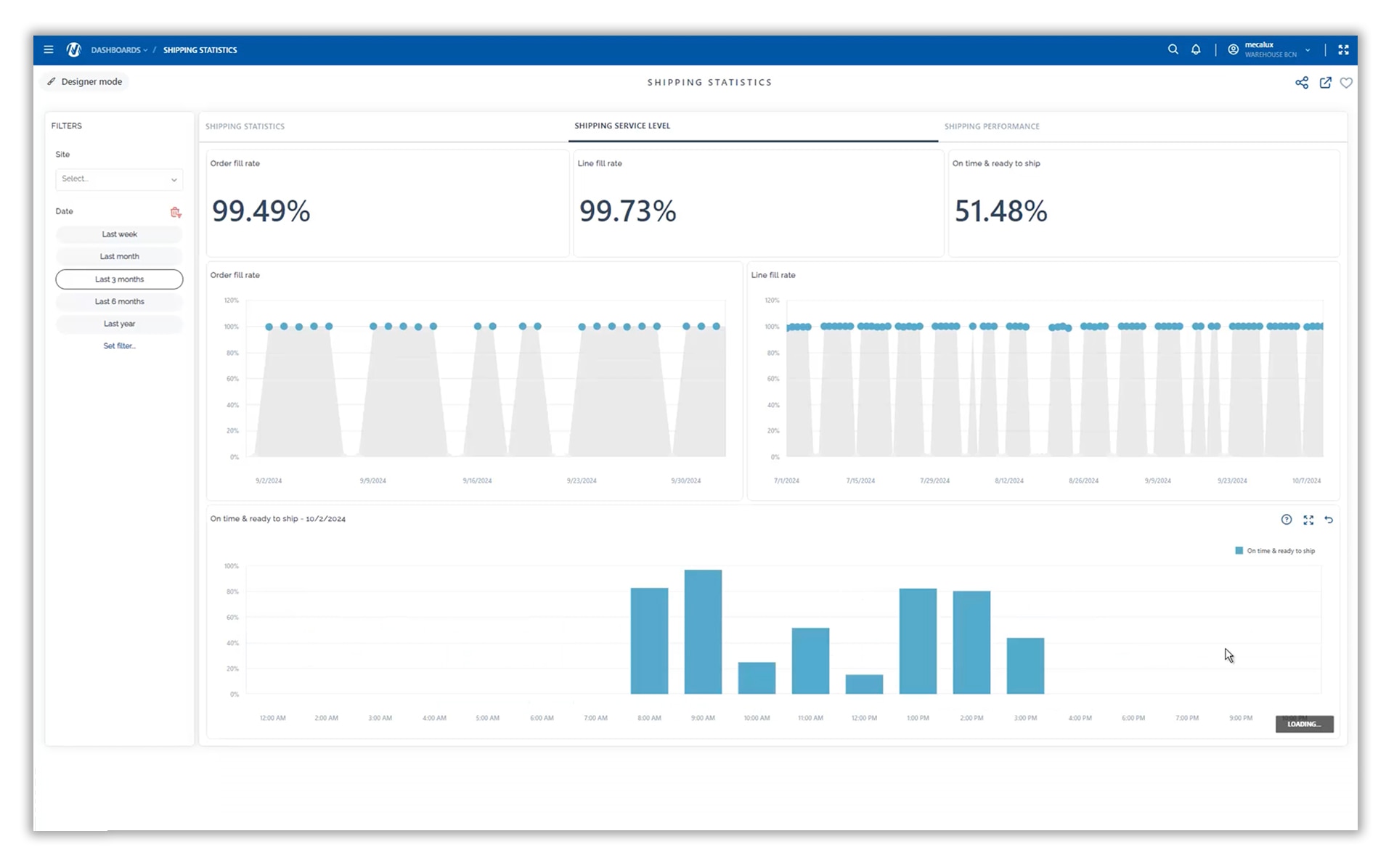Open the Dashboards breadcrumb dropdown
The width and height of the screenshot is (1394, 868).
click(x=119, y=50)
